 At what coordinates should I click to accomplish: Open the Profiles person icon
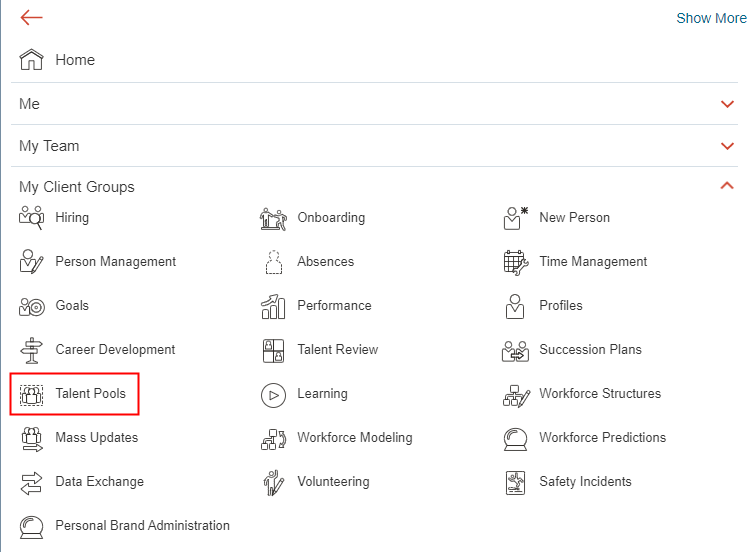click(515, 306)
